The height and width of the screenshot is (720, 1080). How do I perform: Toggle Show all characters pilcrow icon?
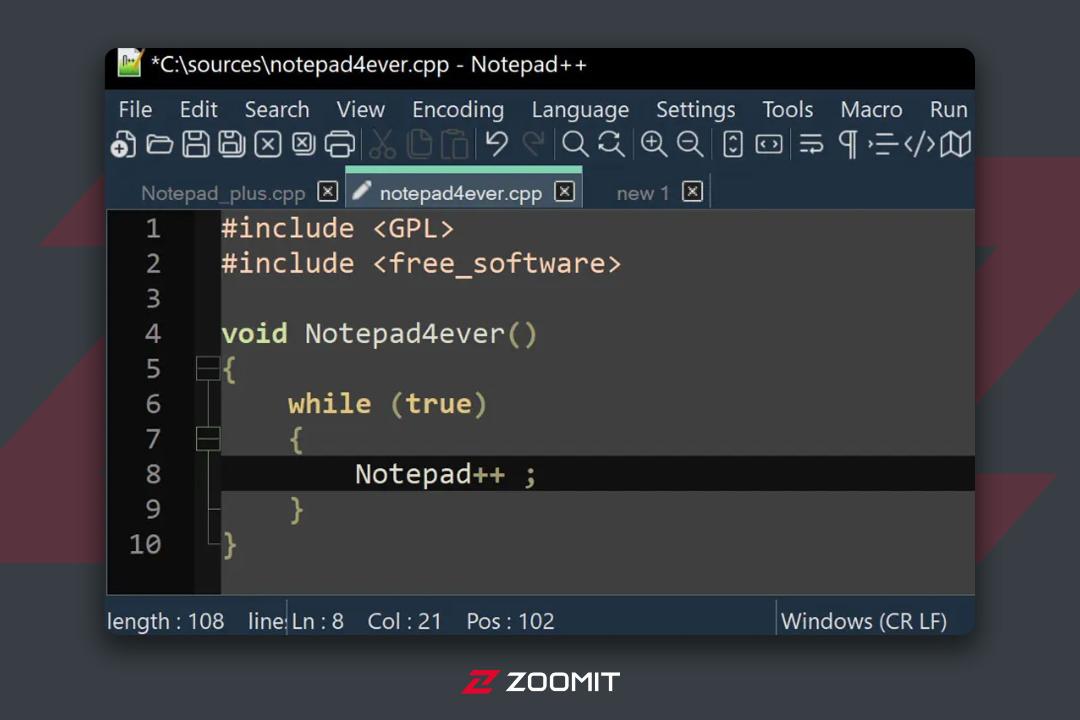848,145
